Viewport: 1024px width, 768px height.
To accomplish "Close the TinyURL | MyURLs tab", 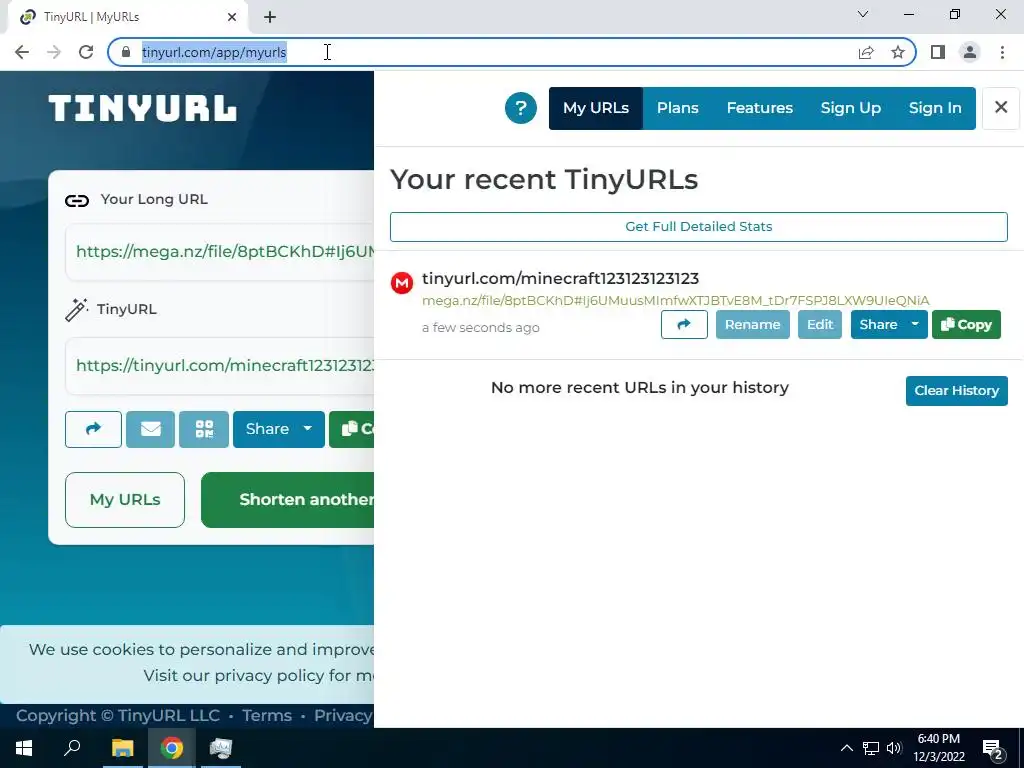I will (232, 17).
